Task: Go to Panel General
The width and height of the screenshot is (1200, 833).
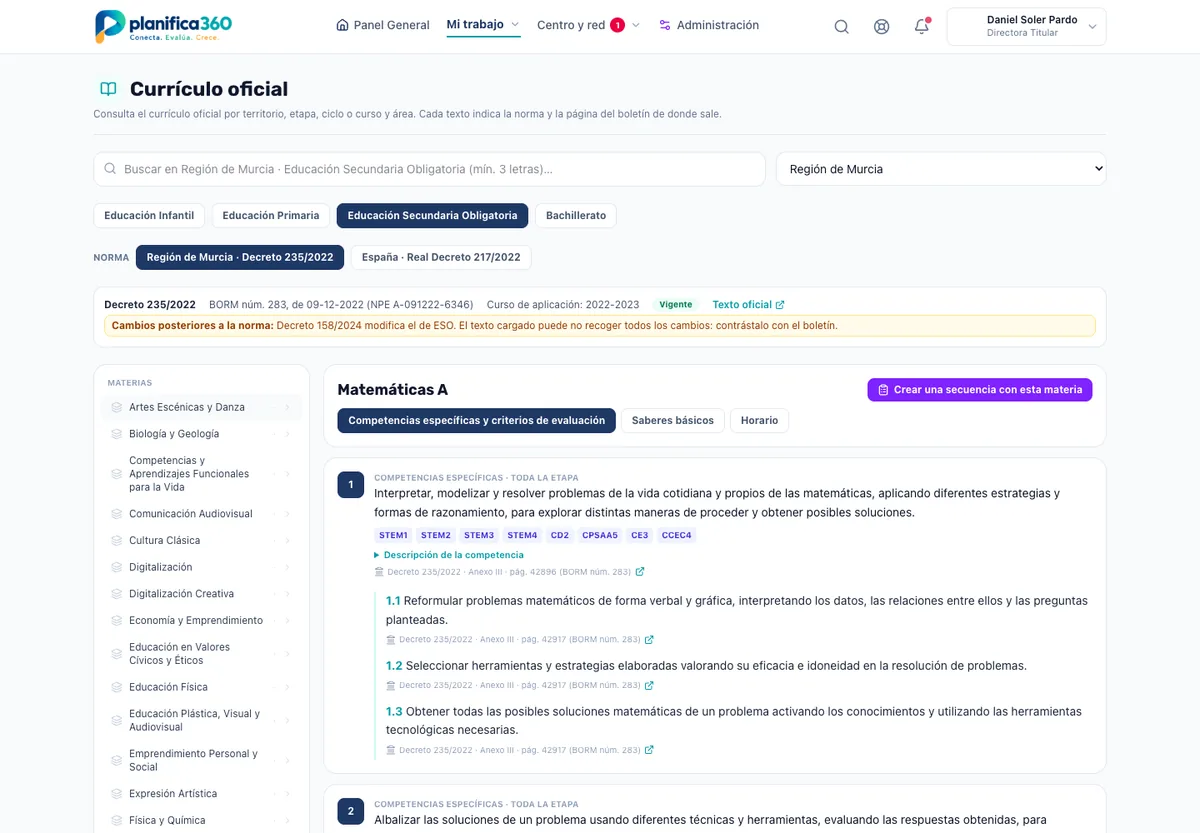Action: [x=383, y=25]
